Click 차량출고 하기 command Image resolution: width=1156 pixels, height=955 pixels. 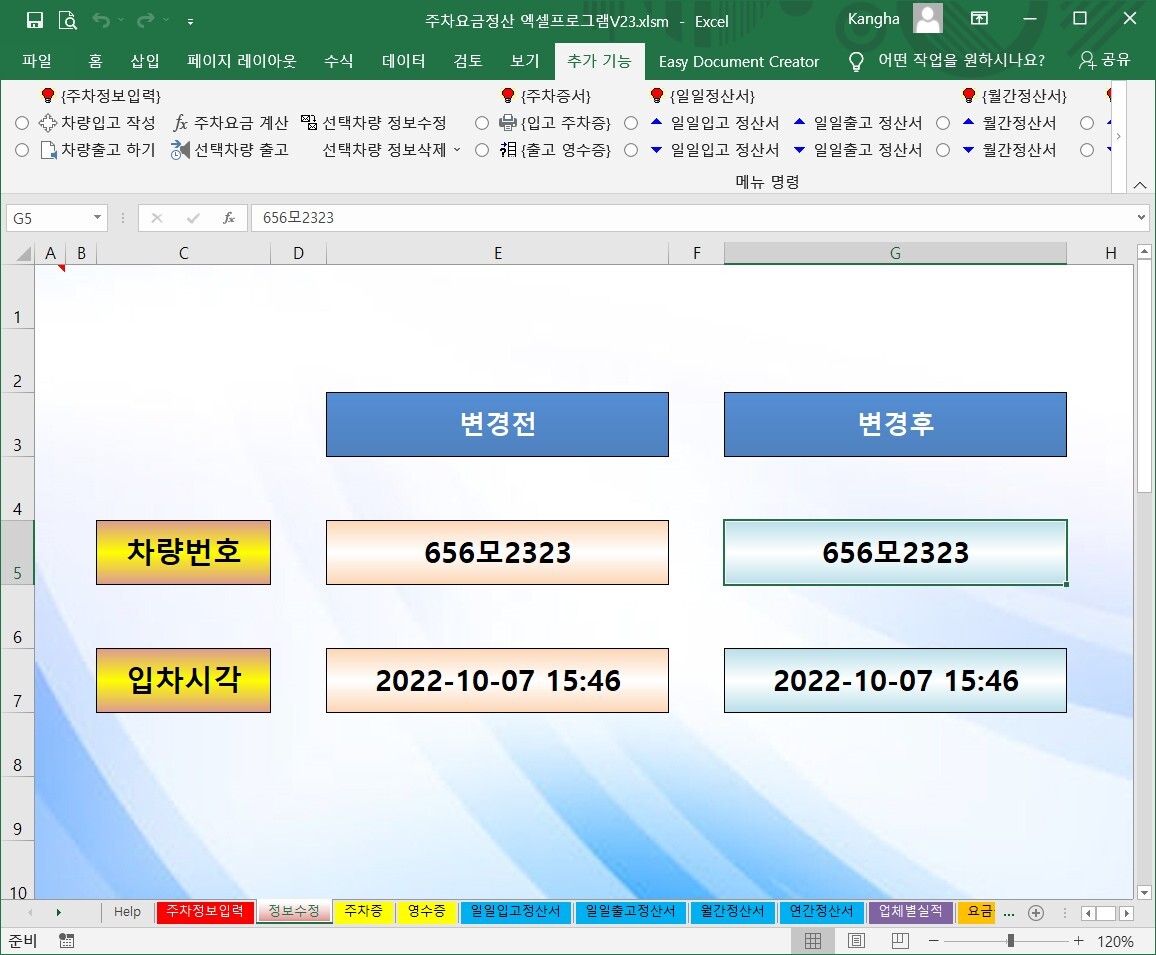[x=98, y=150]
